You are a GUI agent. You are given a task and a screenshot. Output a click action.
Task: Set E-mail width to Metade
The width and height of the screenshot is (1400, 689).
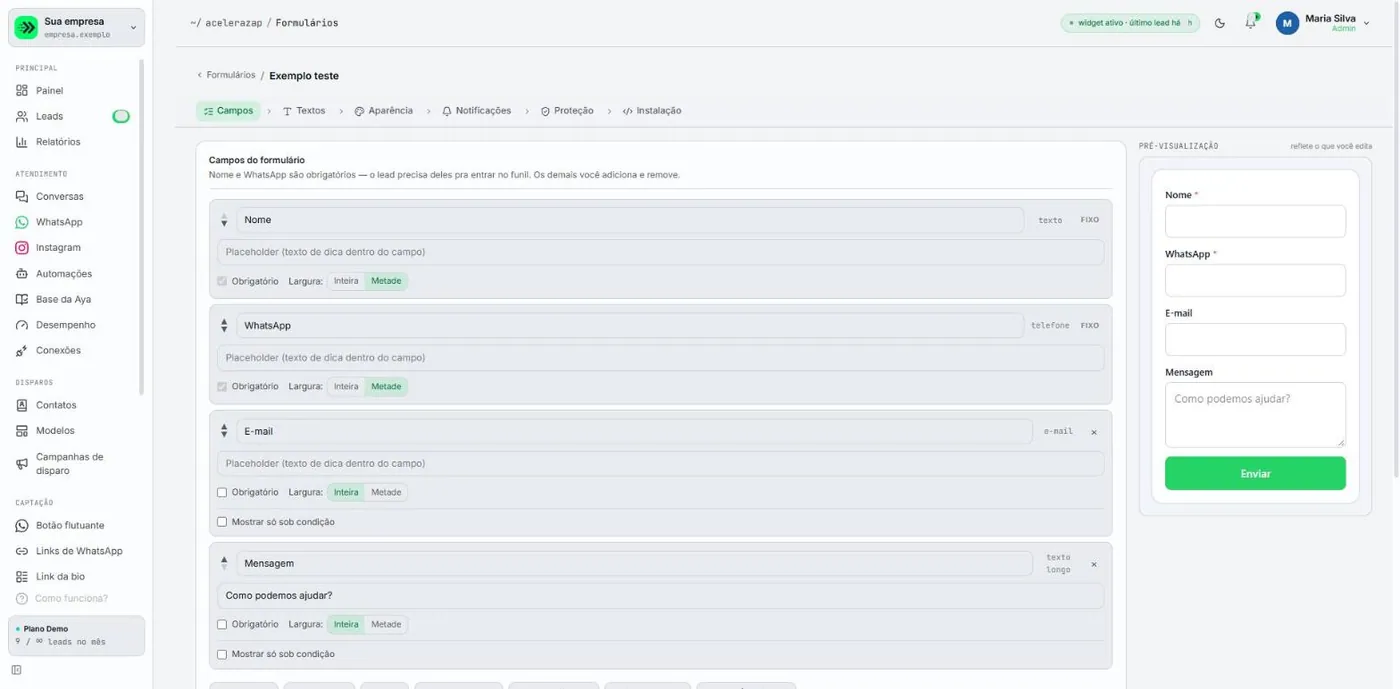[386, 493]
